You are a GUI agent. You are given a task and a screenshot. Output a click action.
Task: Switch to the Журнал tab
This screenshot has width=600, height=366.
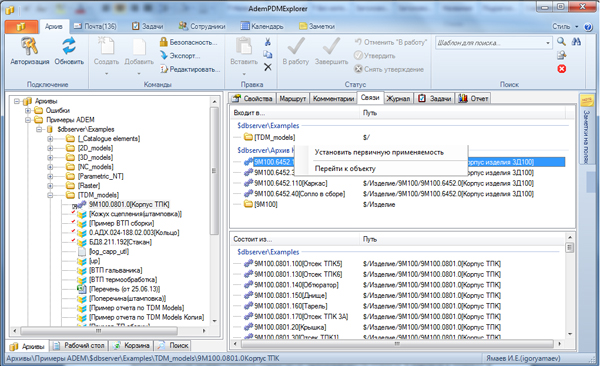coord(398,99)
